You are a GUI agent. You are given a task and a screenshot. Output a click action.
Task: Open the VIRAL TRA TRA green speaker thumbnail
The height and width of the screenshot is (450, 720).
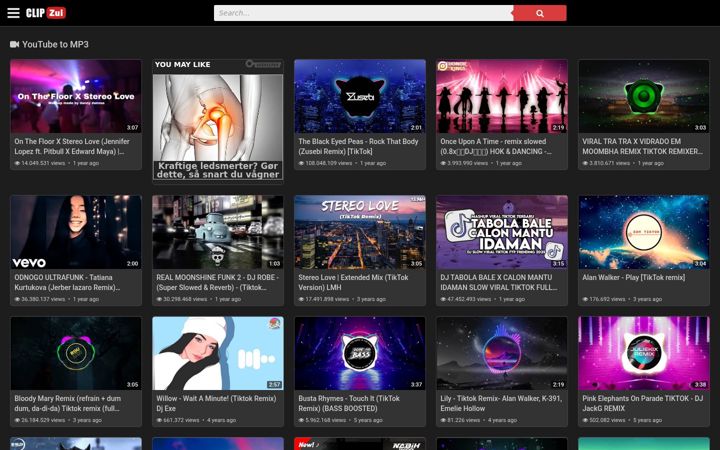(x=643, y=96)
